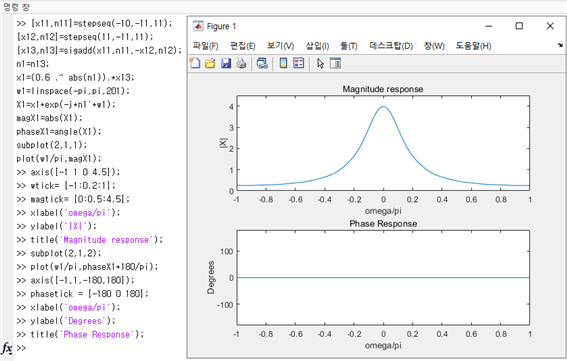Click the '명령 창' panel title

coord(16,7)
